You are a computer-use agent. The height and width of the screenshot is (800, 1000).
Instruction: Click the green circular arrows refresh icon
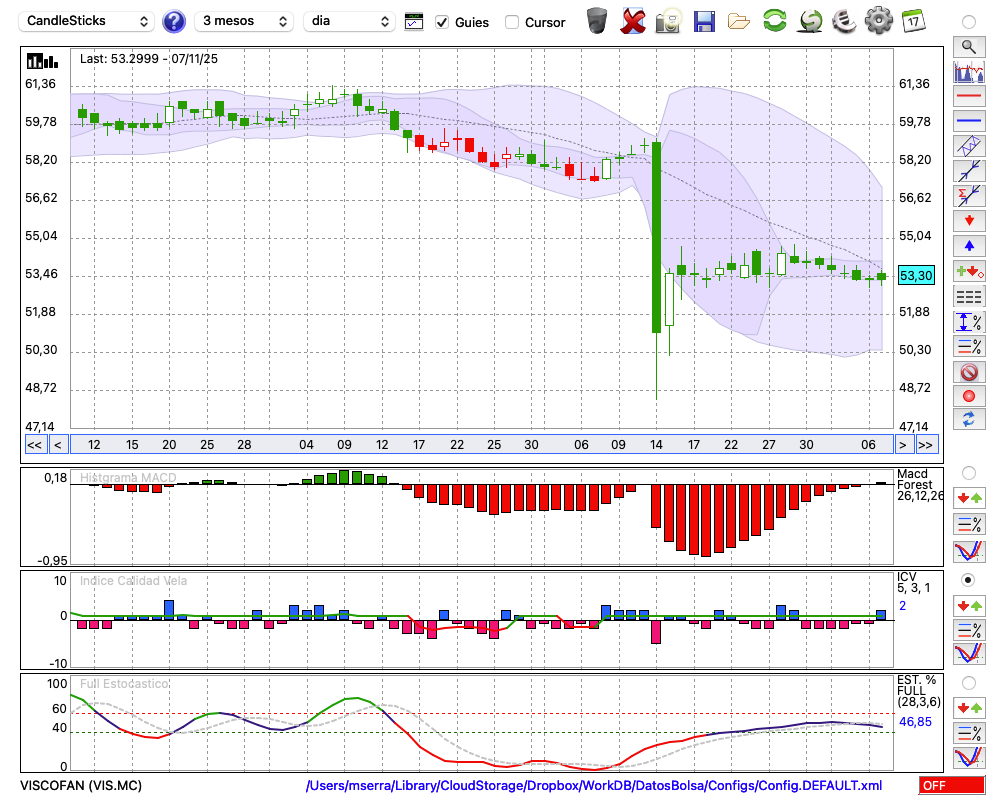click(774, 21)
